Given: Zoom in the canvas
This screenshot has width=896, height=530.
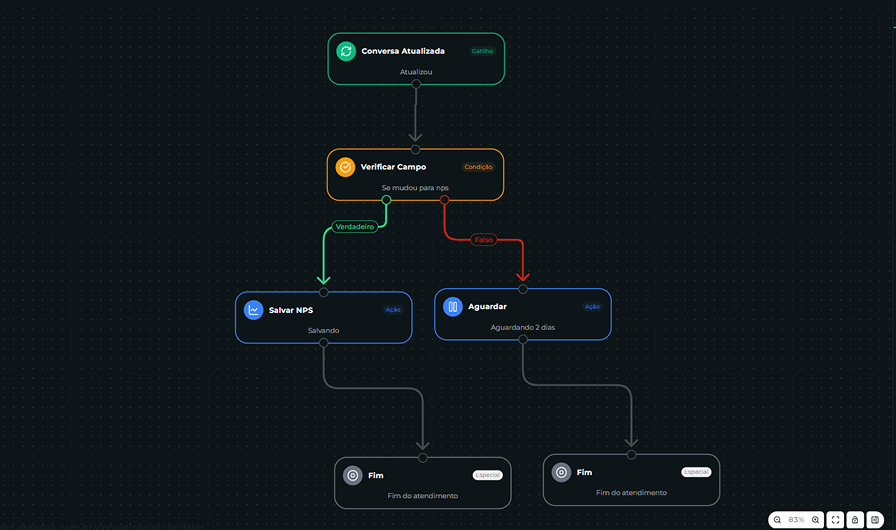Looking at the screenshot, I should click(x=815, y=520).
